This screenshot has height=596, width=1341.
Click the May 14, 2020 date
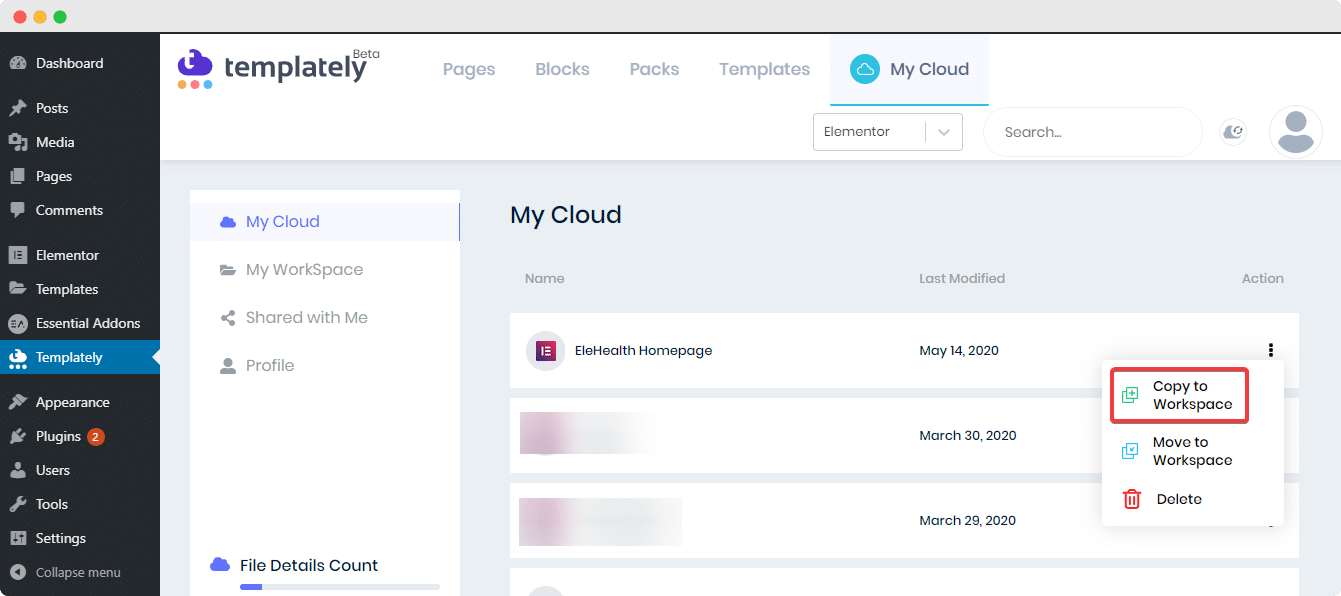959,351
